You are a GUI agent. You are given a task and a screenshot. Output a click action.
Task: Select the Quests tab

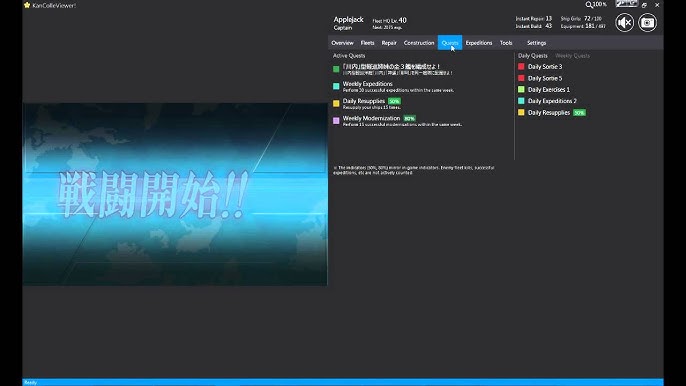tap(450, 43)
